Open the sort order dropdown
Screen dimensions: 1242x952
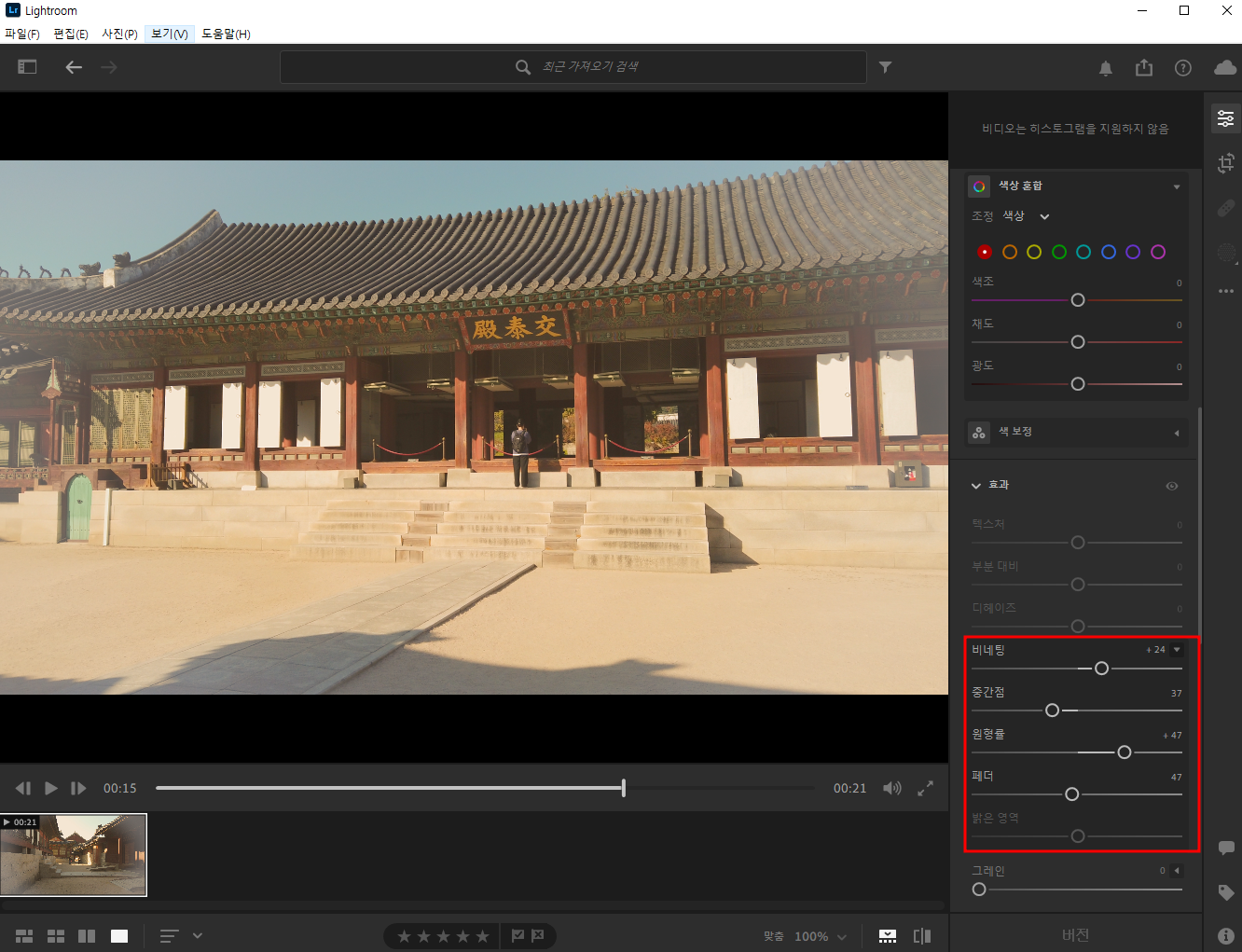tap(181, 936)
